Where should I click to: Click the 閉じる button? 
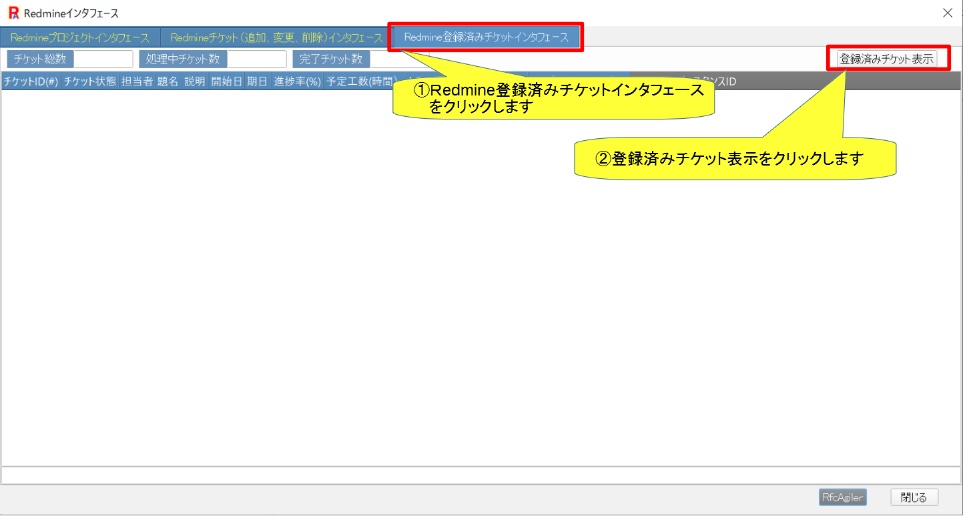coord(914,497)
